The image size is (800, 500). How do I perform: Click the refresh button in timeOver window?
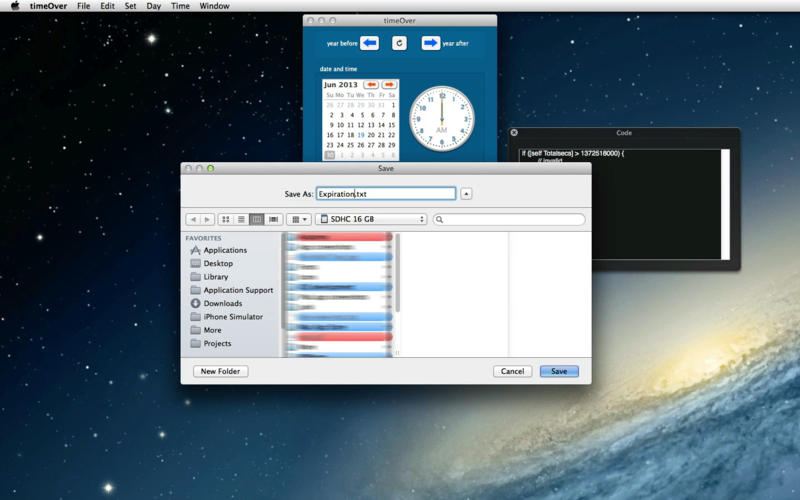pos(399,43)
